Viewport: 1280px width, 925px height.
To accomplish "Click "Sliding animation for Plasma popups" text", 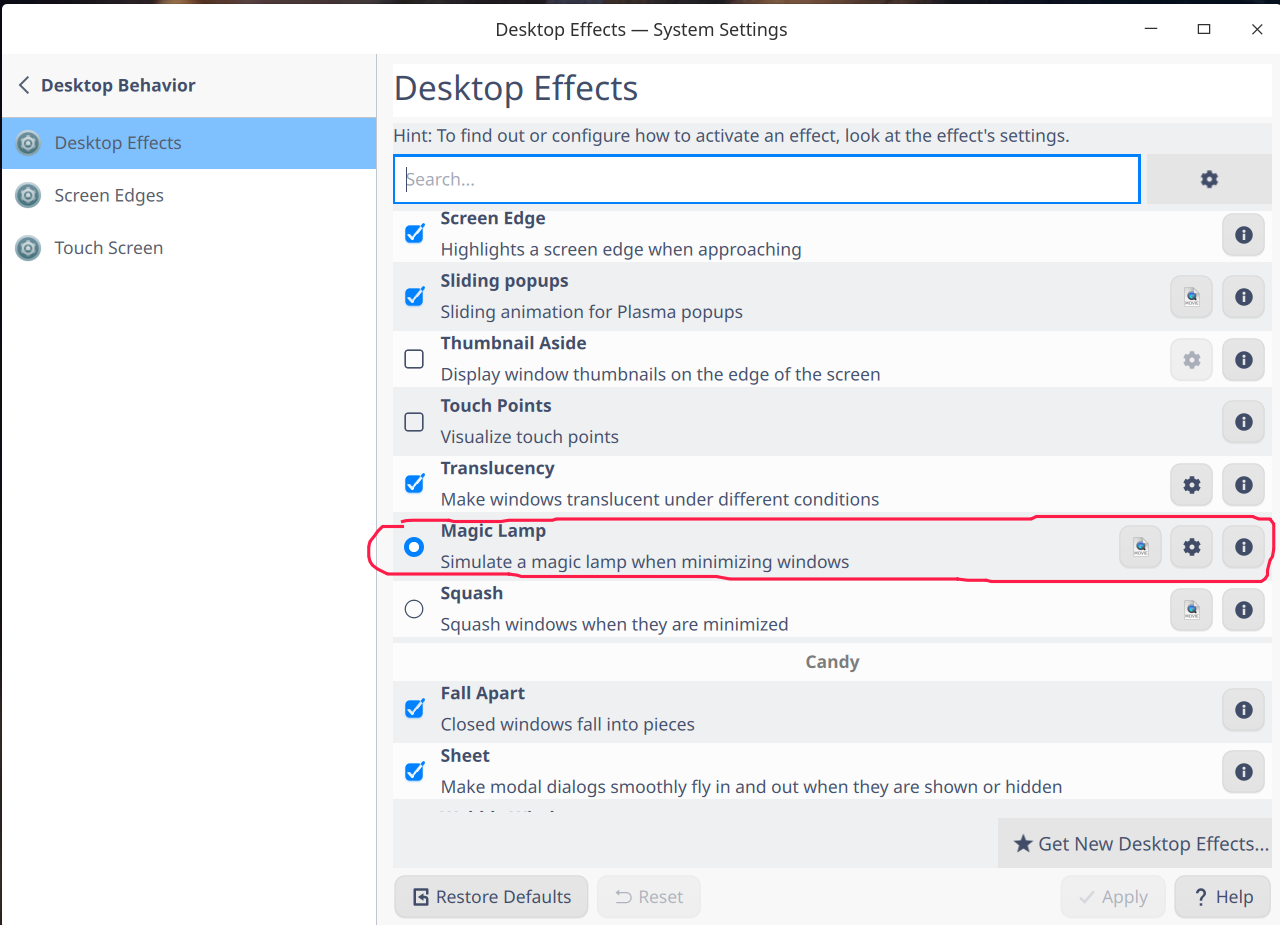I will 591,312.
